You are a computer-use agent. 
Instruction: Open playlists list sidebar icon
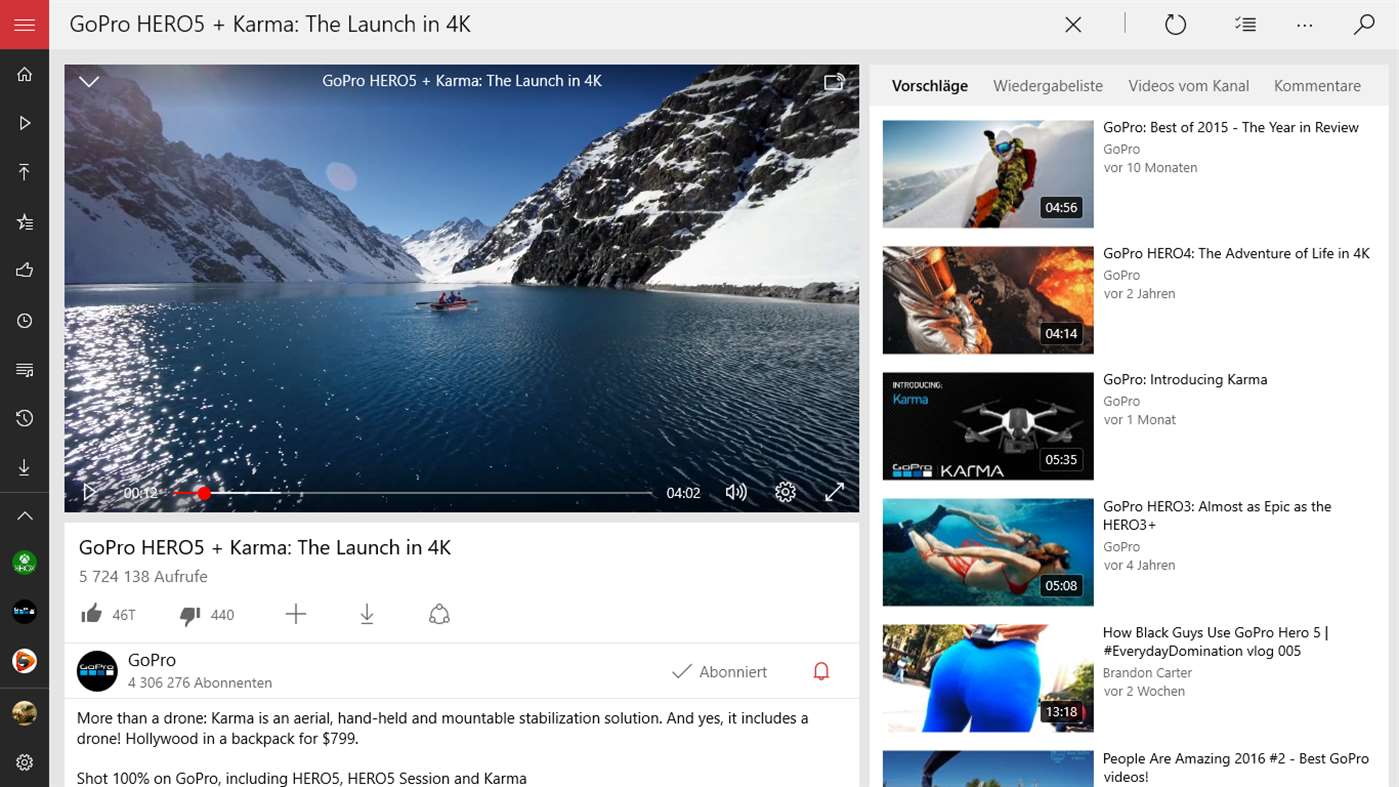[x=24, y=370]
